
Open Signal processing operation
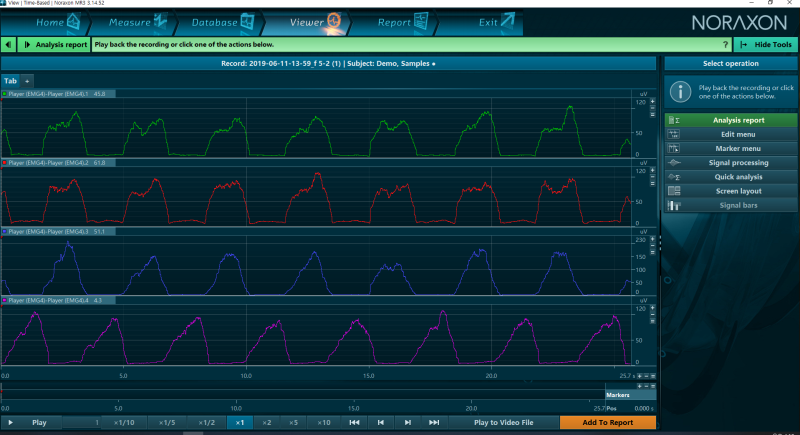(x=731, y=163)
